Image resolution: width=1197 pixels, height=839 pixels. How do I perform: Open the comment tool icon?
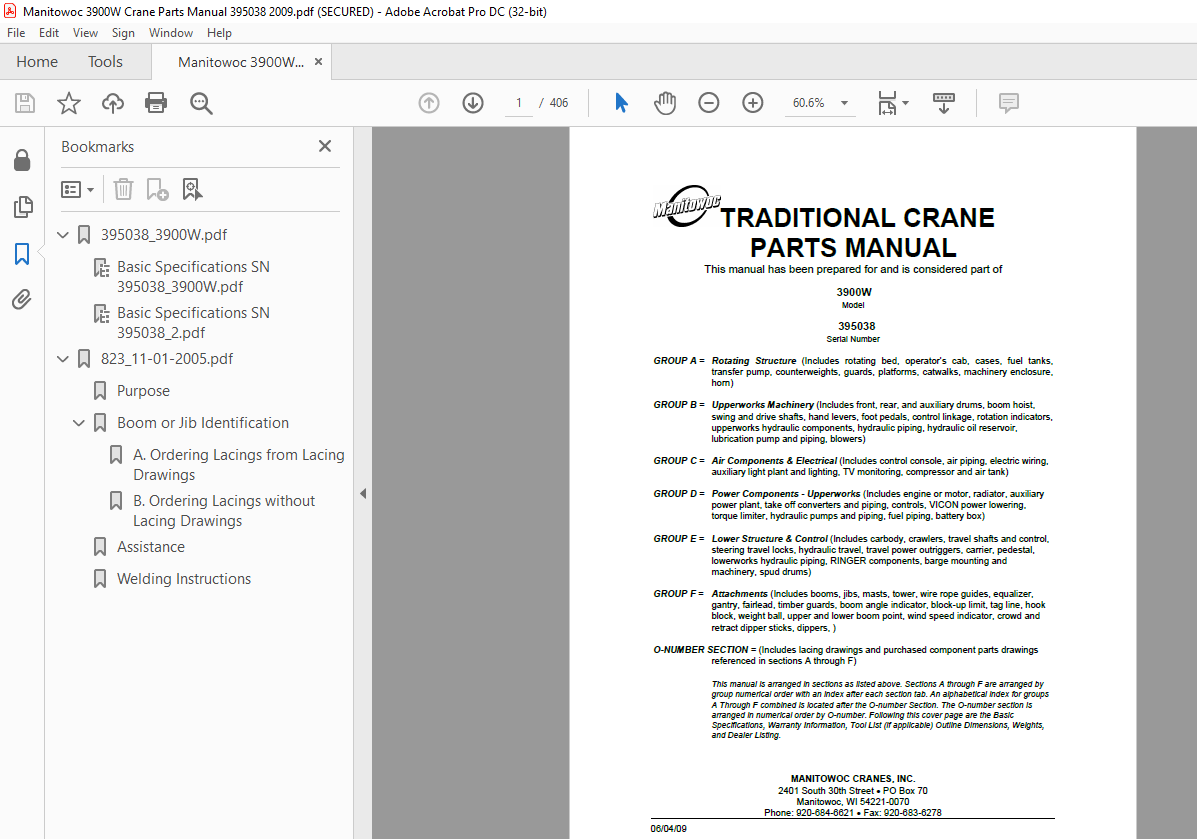(1008, 103)
